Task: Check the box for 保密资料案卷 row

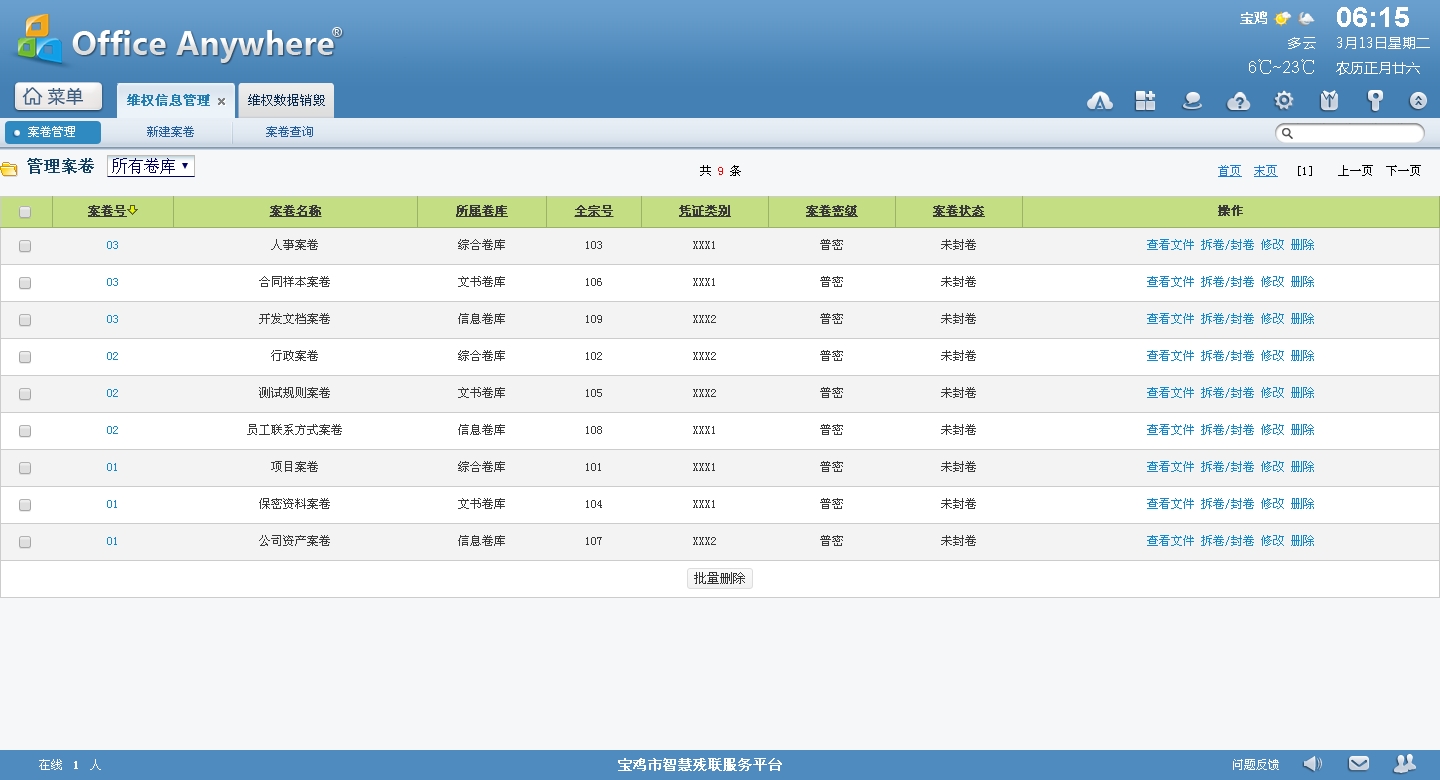Action: (25, 505)
